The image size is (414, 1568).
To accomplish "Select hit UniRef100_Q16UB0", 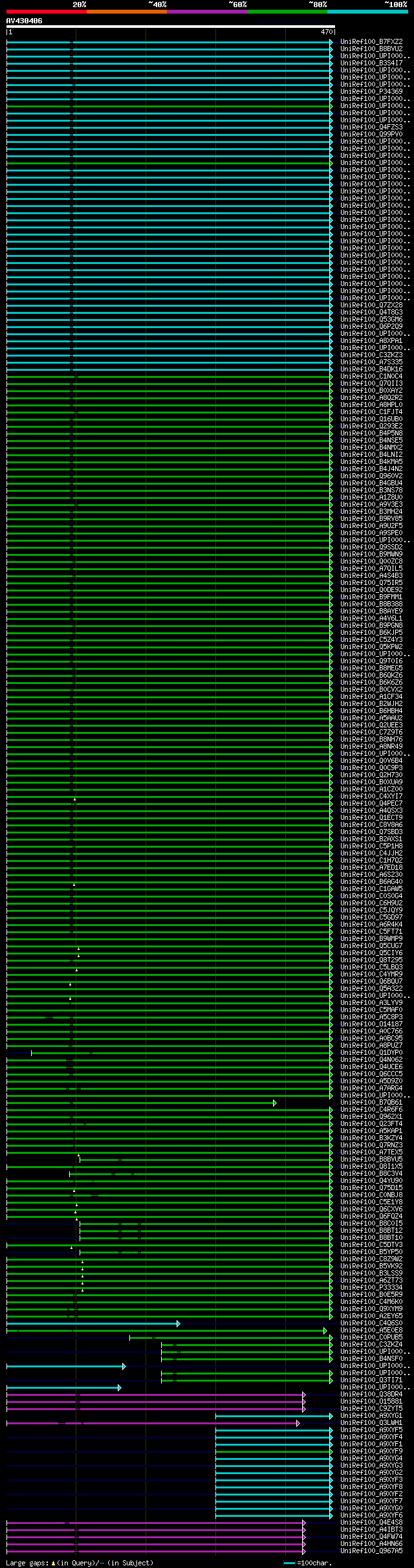I will [371, 419].
